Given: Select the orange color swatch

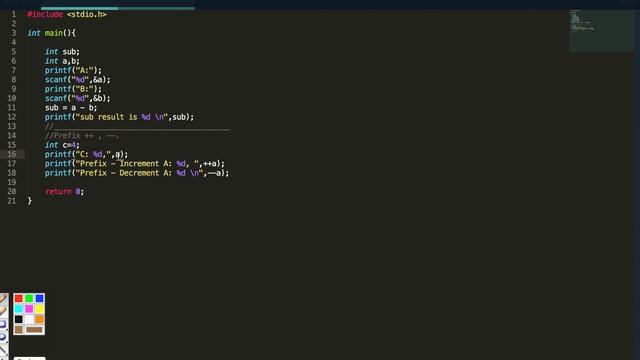Looking at the screenshot, I should click(40, 319).
